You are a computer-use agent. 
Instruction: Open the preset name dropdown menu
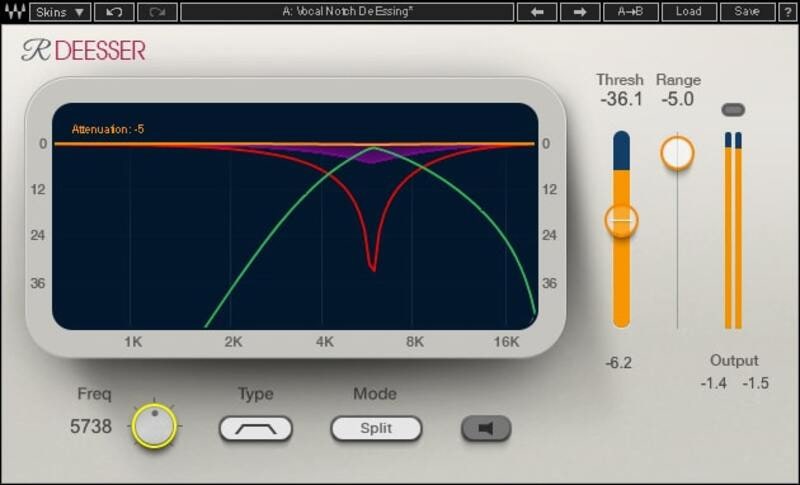pyautogui.click(x=347, y=12)
